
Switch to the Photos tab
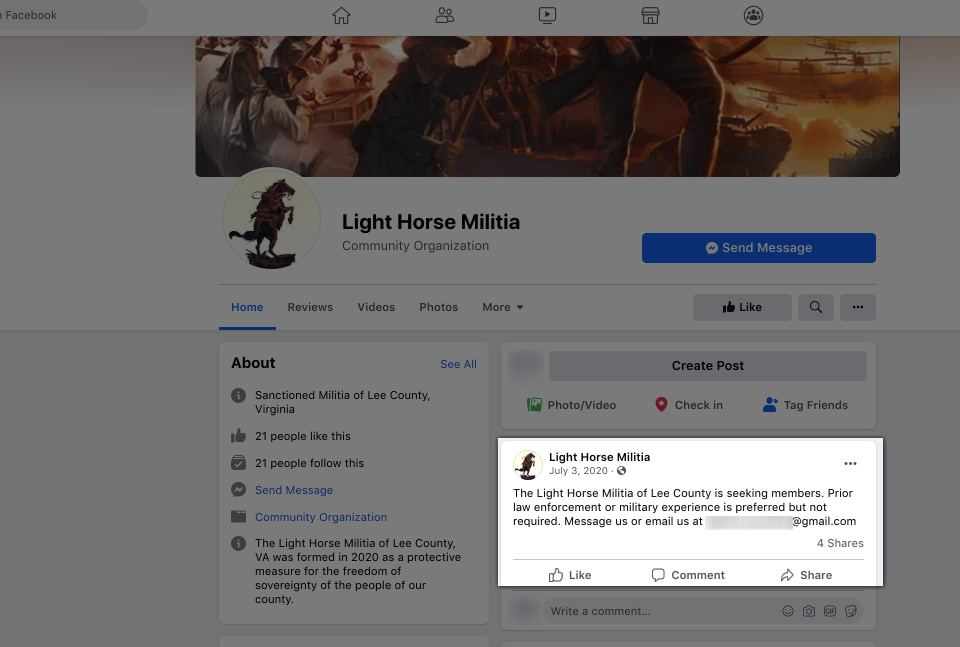coord(438,307)
